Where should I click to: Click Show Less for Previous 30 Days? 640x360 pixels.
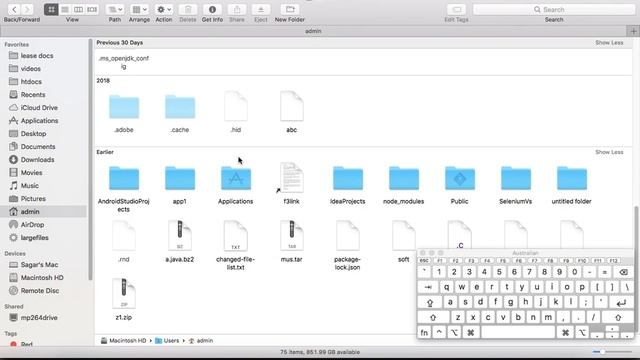[609, 42]
